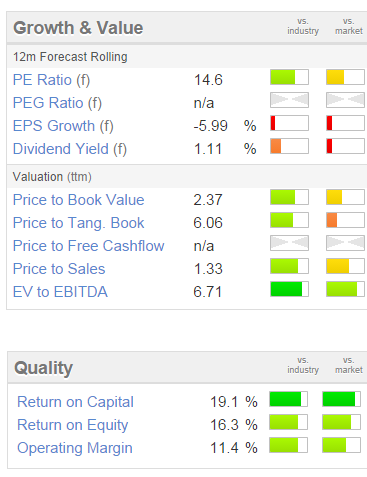Select the EV to EBITDA link

tap(60, 292)
